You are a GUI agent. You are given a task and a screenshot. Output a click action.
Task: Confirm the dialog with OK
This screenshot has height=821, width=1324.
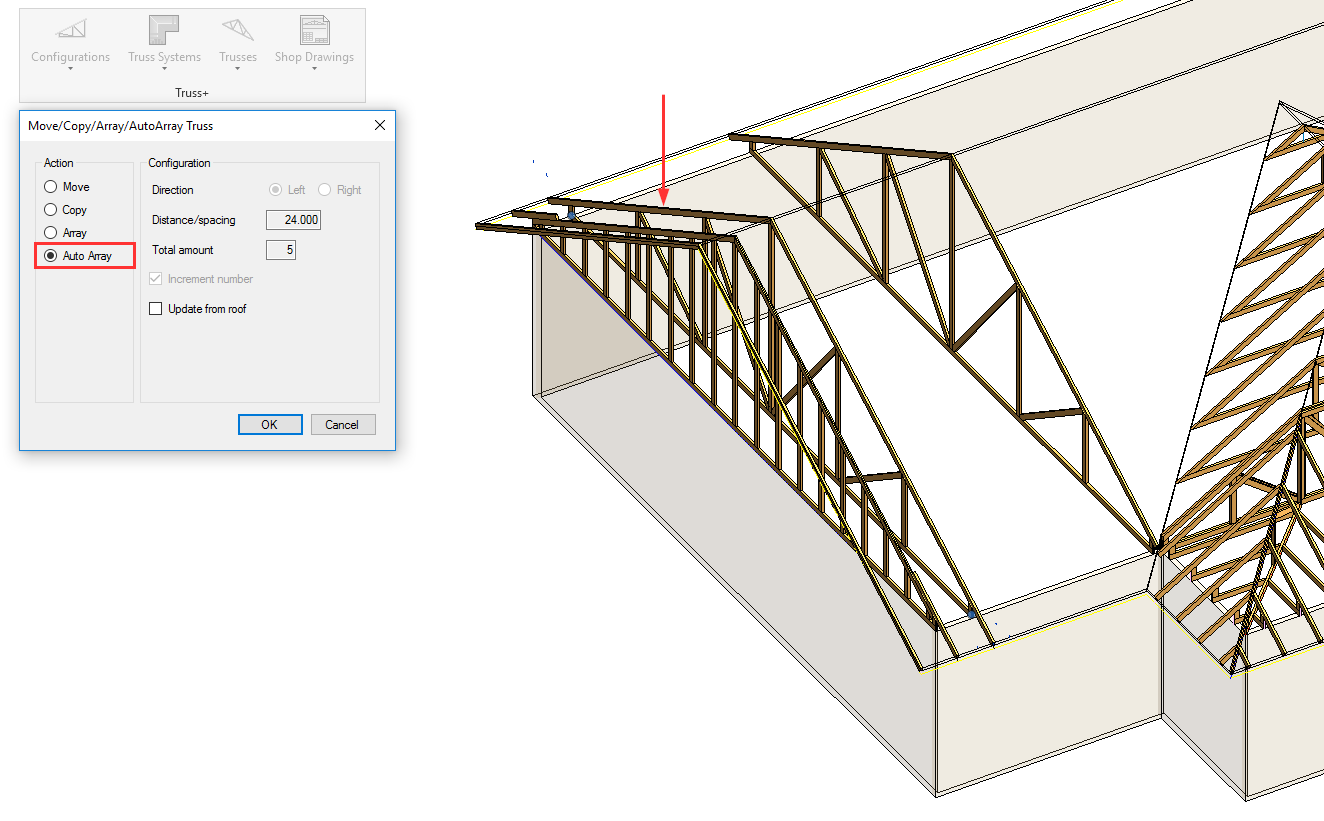click(x=270, y=425)
